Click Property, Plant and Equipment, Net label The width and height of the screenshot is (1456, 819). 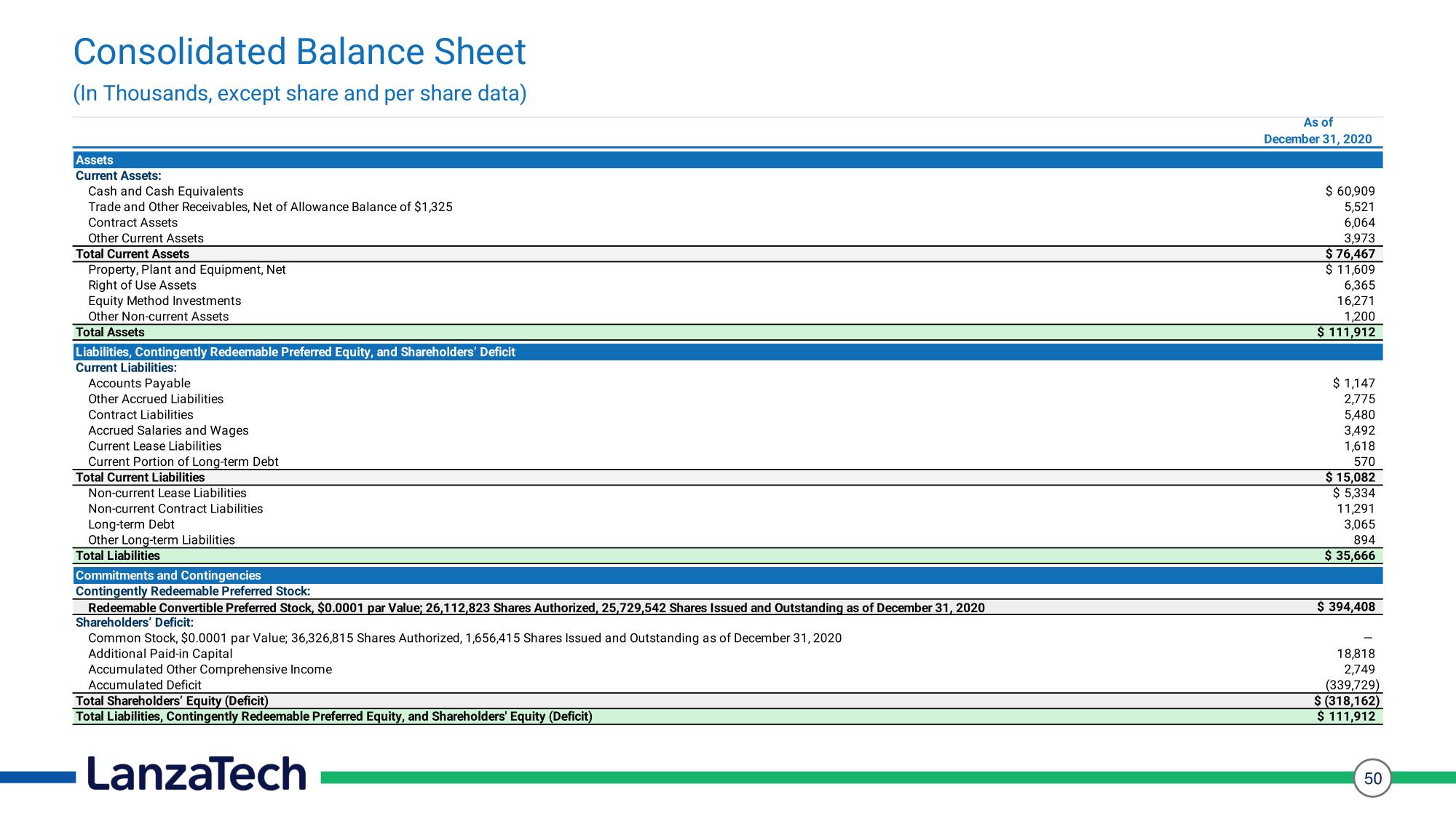187,269
